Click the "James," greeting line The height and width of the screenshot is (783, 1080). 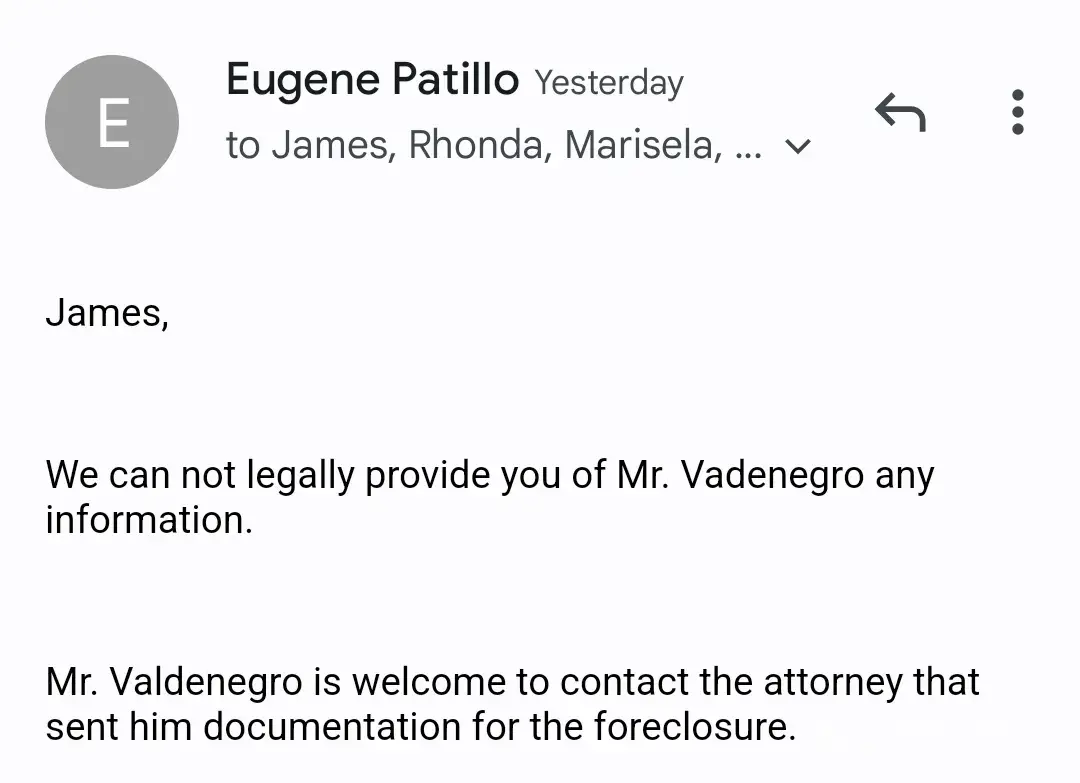point(107,313)
